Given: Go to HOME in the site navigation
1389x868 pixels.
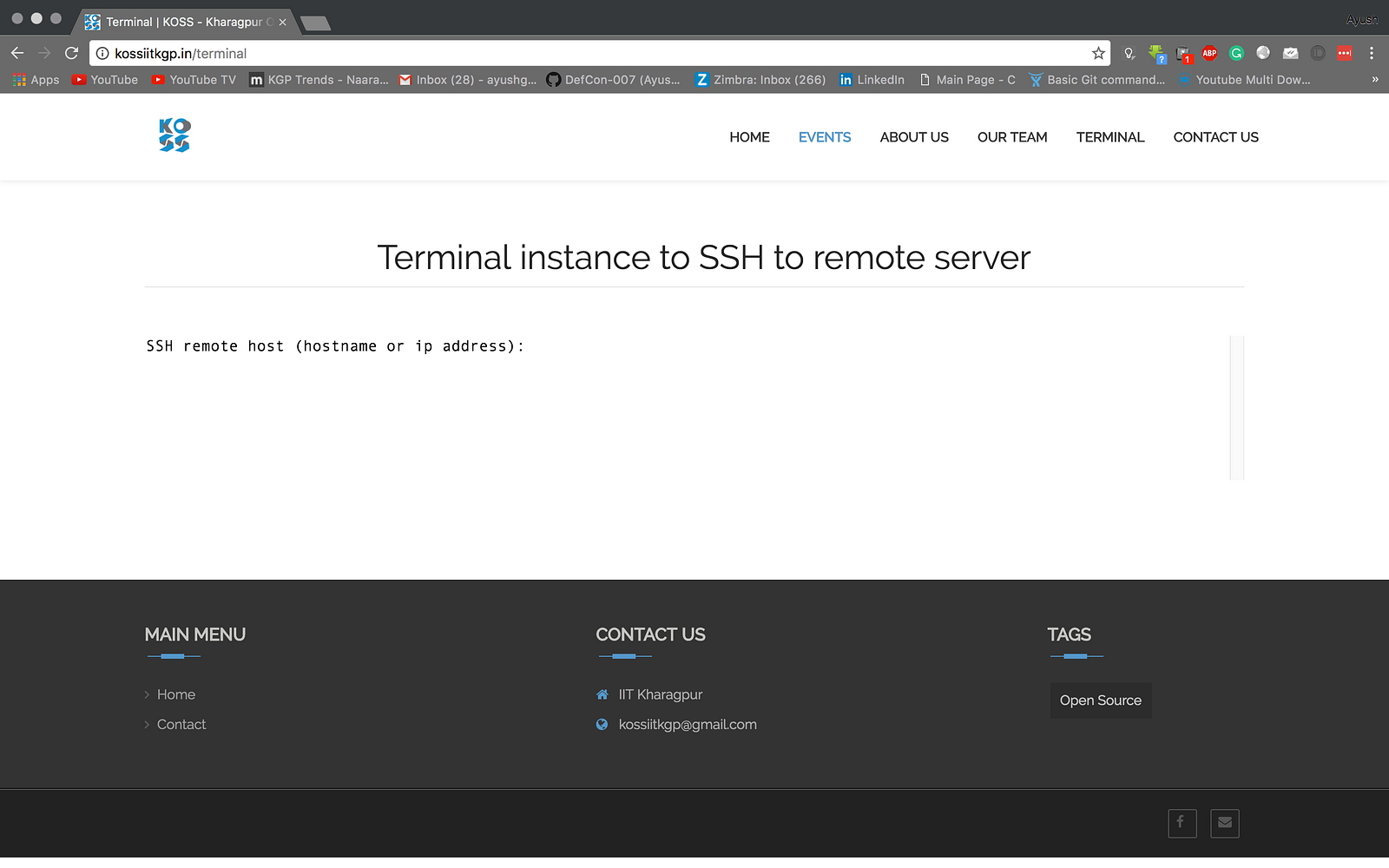Looking at the screenshot, I should pos(749,137).
